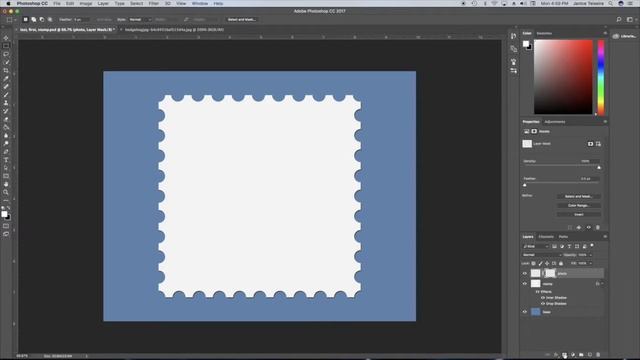Click the Add a layer style fx icon

556,355
